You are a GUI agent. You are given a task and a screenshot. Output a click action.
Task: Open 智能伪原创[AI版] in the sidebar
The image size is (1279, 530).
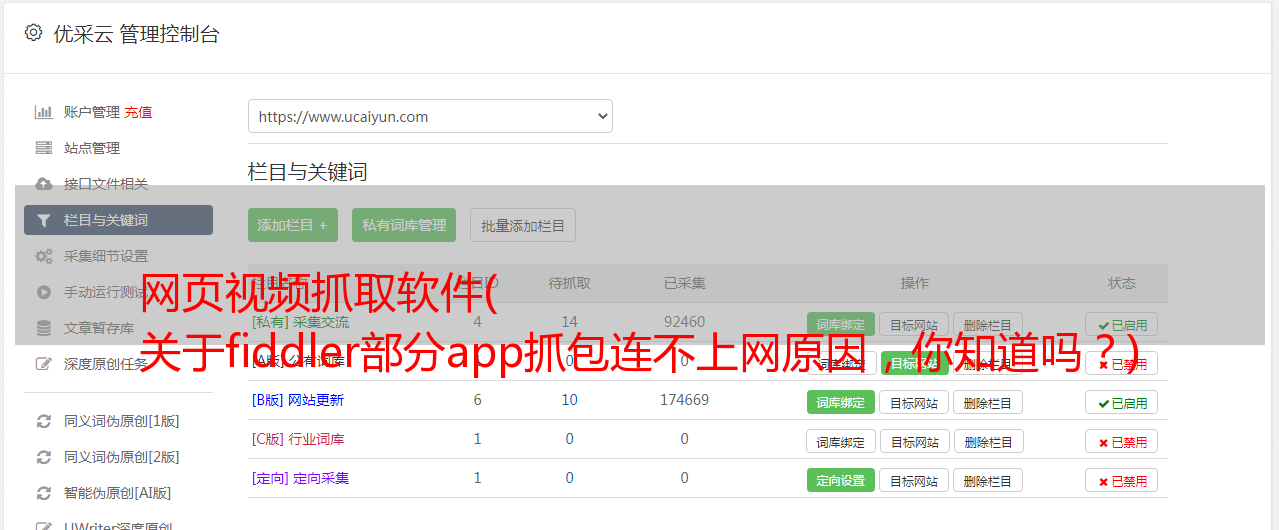click(x=118, y=493)
